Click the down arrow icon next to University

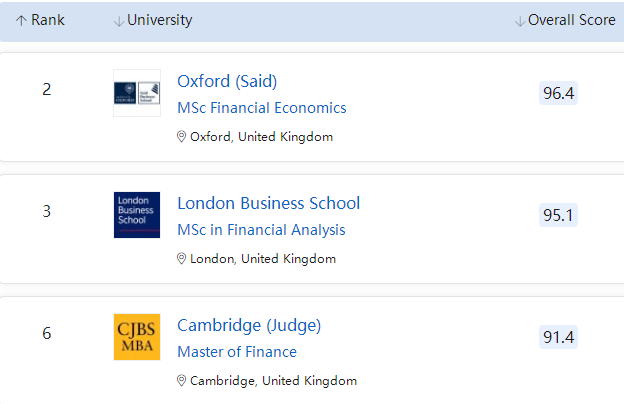pyautogui.click(x=119, y=21)
